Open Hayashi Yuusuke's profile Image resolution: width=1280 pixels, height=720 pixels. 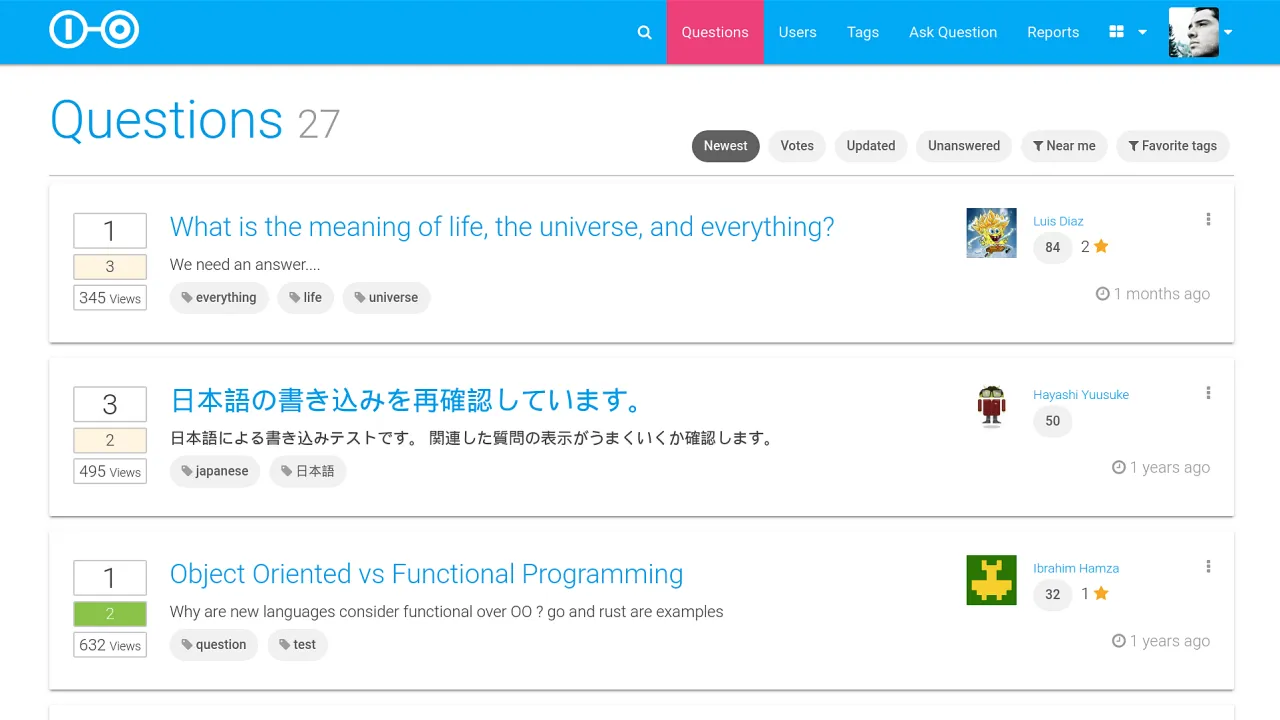coord(1081,394)
